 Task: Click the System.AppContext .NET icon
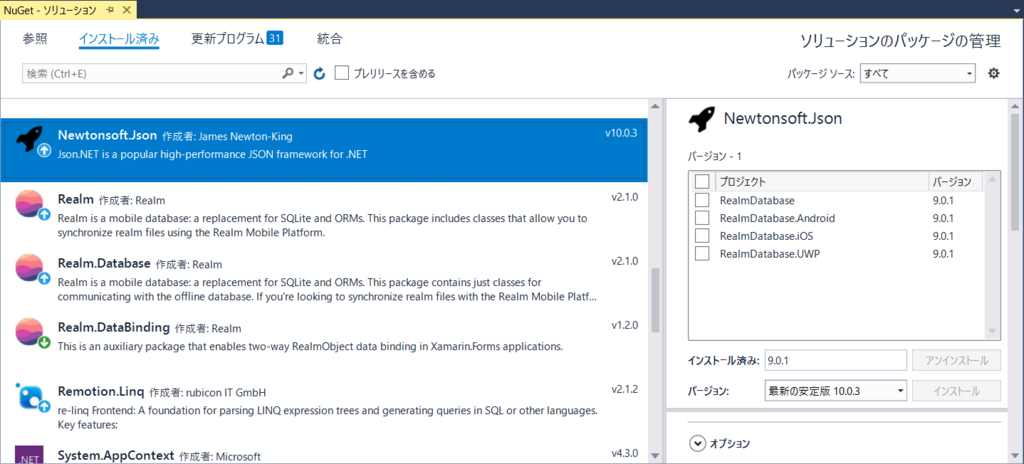(x=29, y=455)
